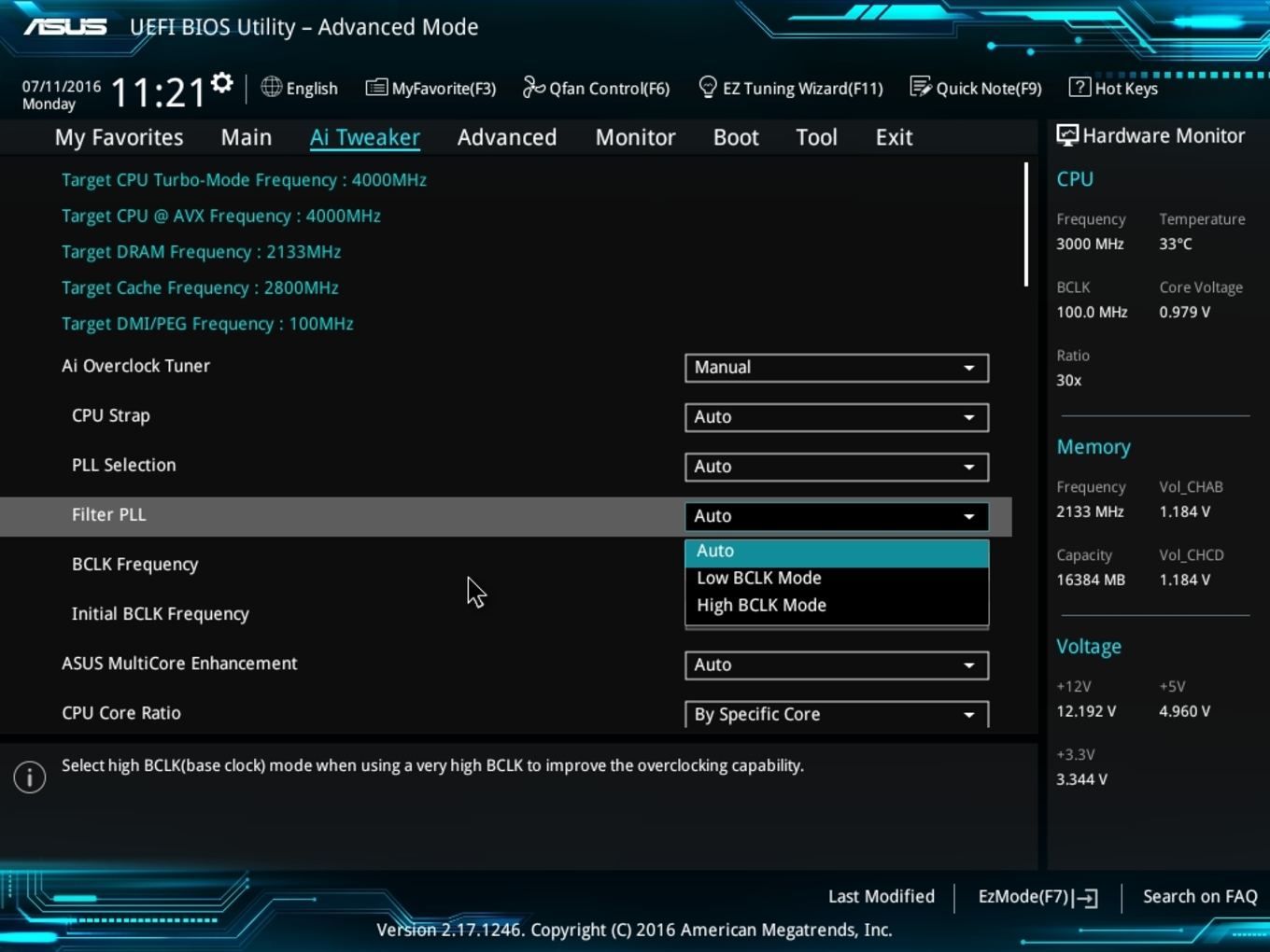Click Target DMI/PEG Frequency : 100MHz
Viewport: 1270px width, 952px height.
207,324
